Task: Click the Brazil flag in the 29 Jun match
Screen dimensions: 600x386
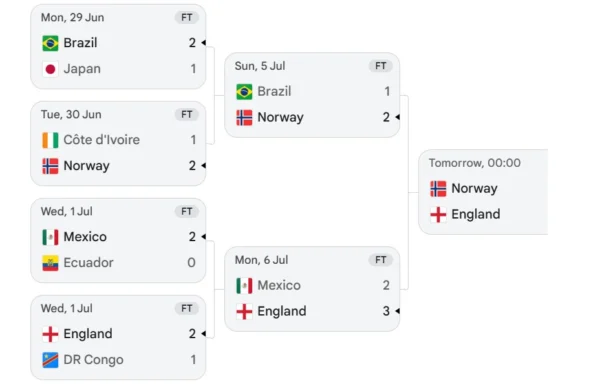Action: [x=50, y=43]
